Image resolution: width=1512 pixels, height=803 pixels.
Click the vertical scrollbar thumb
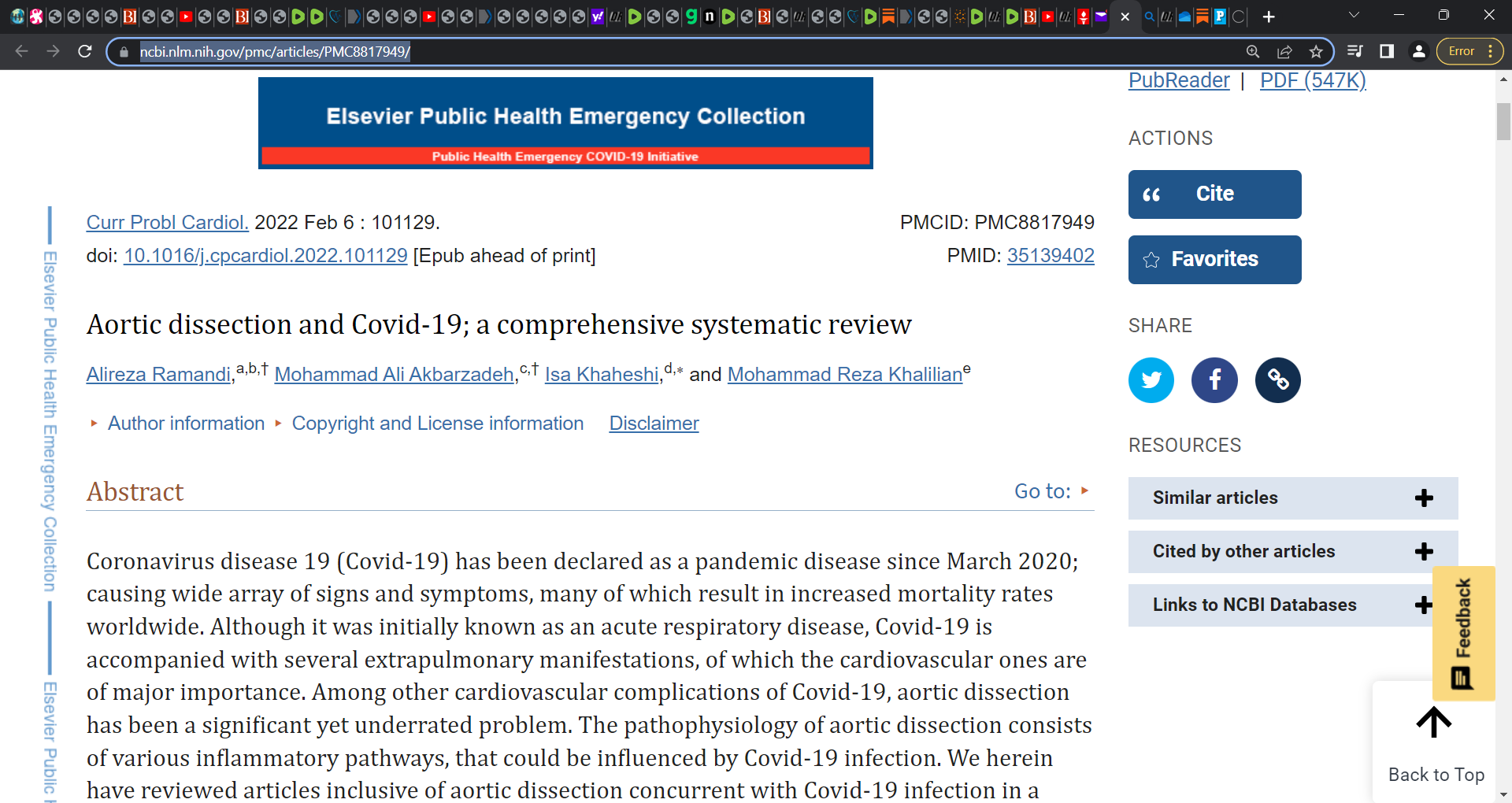[x=1503, y=121]
